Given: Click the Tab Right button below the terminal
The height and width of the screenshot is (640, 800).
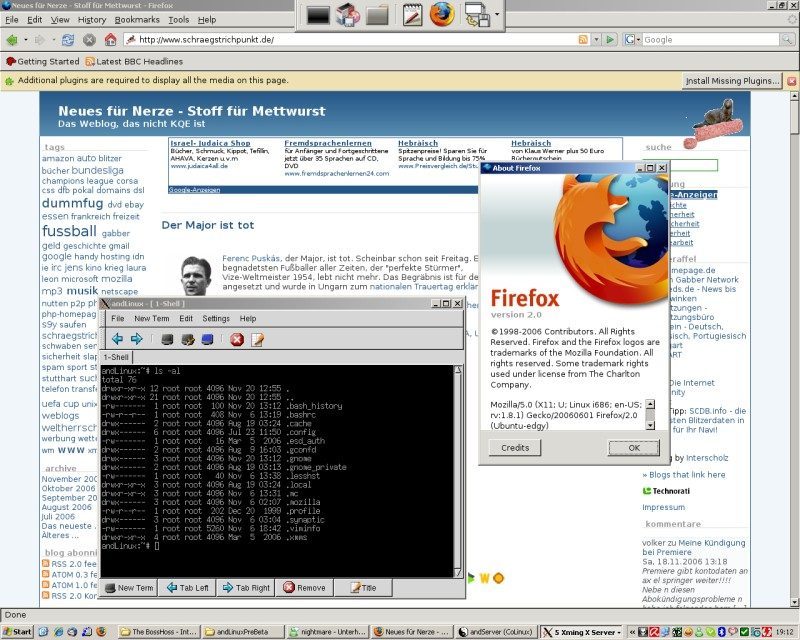Looking at the screenshot, I should pos(246,588).
